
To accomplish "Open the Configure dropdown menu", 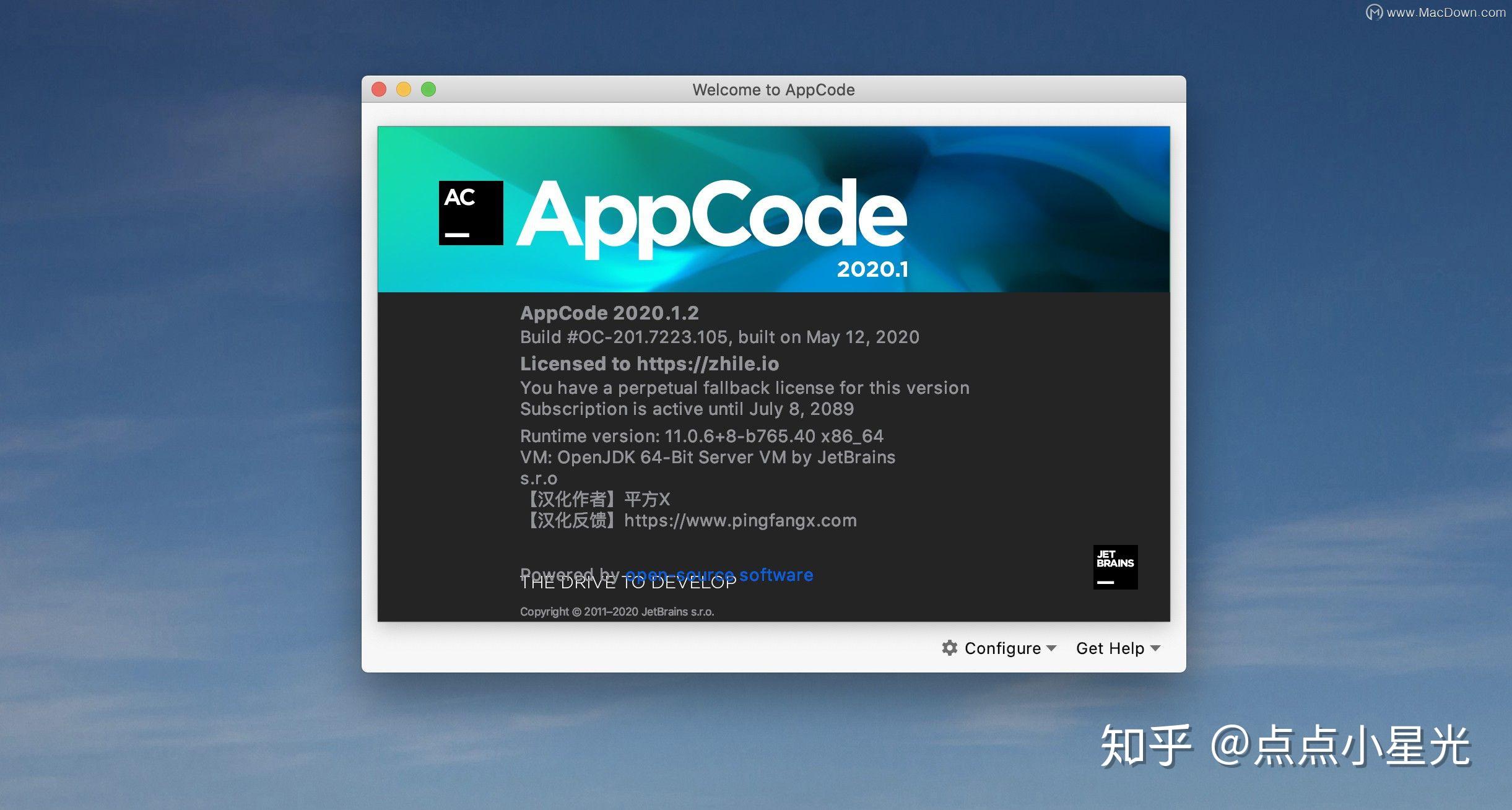I will 1002,648.
